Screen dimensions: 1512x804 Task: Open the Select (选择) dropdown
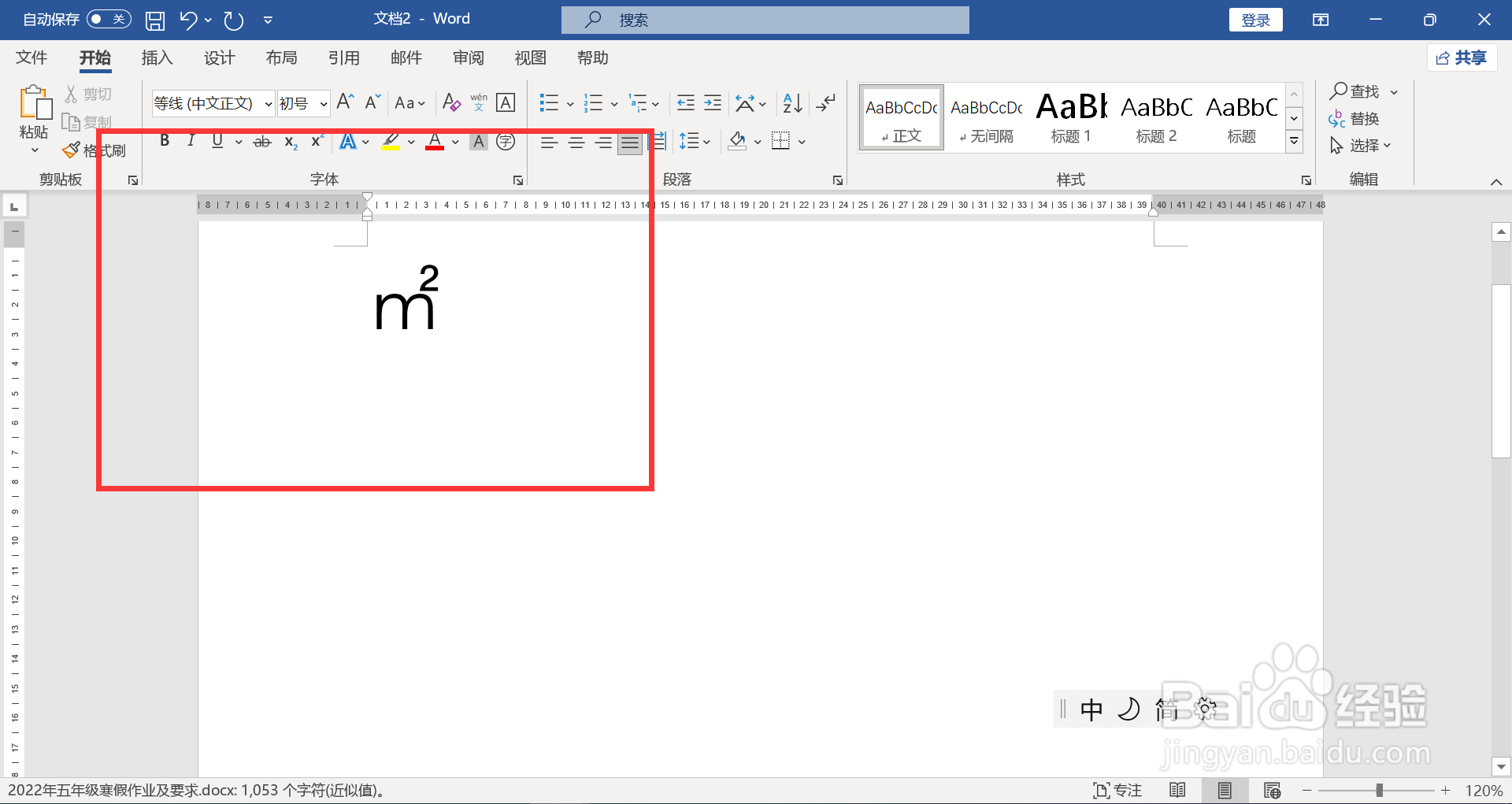(x=1360, y=146)
